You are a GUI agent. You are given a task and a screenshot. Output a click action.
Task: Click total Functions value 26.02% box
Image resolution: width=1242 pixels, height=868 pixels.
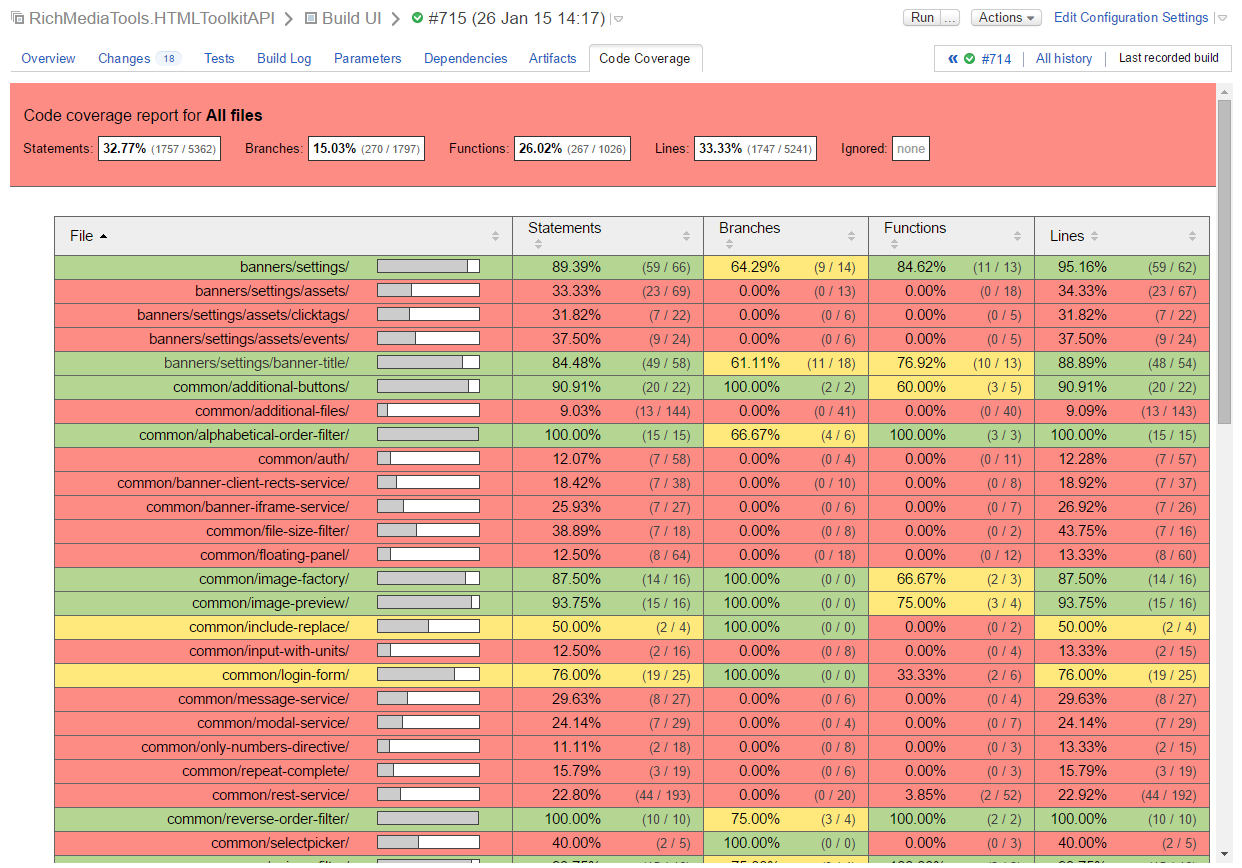572,149
